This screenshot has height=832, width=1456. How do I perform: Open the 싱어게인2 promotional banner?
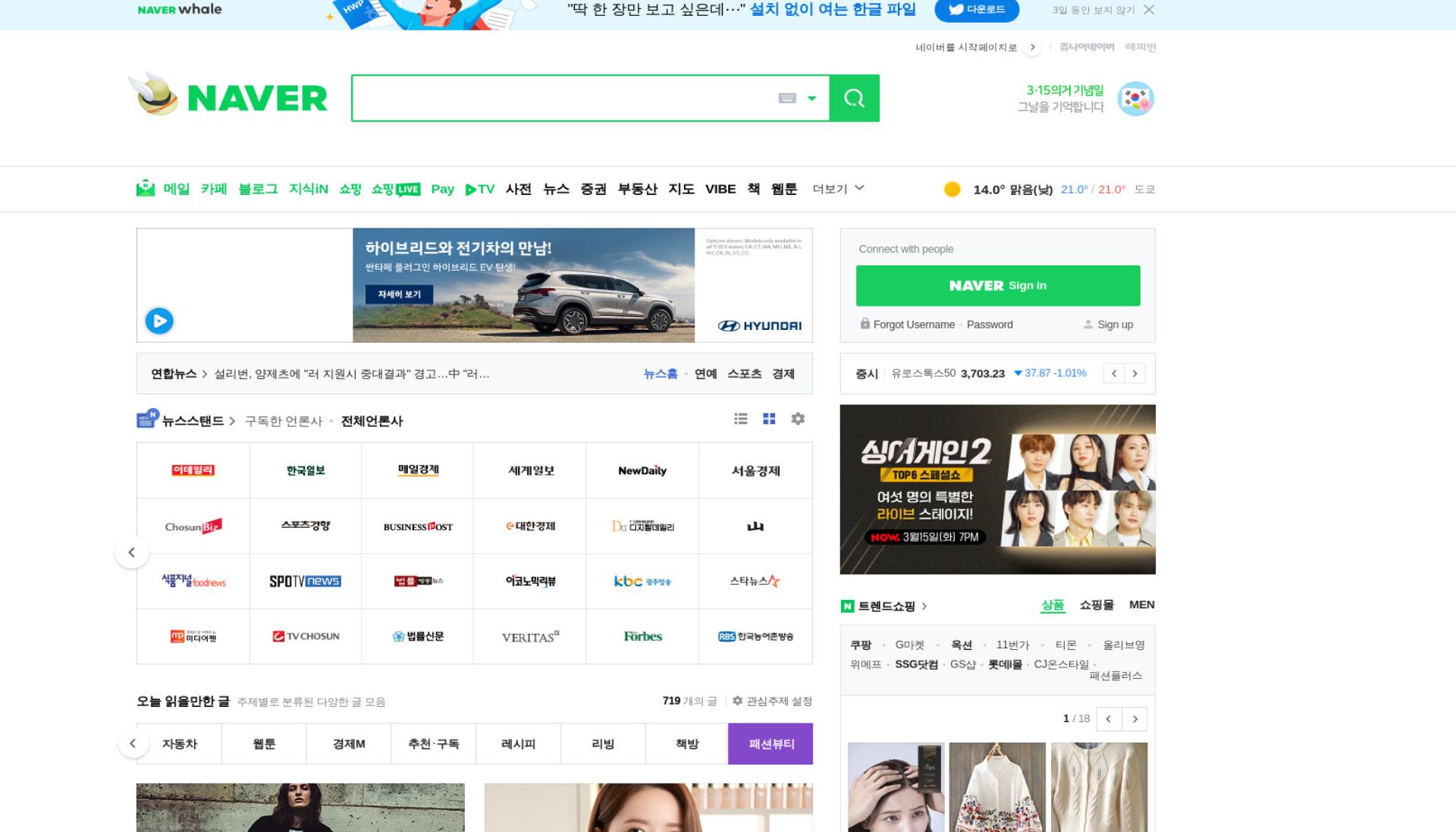(x=998, y=489)
